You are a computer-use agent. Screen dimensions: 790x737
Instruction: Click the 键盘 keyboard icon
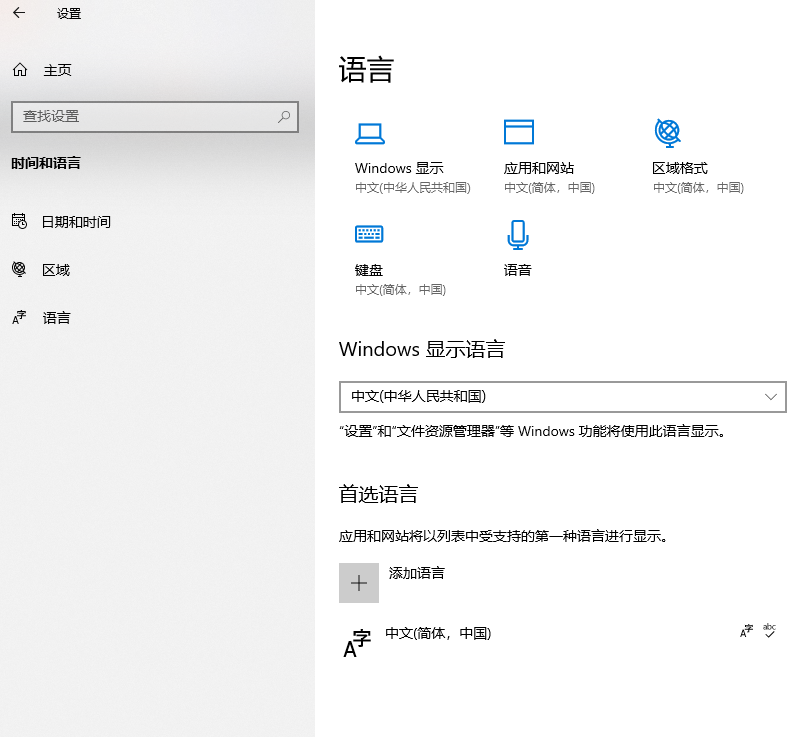click(x=369, y=234)
